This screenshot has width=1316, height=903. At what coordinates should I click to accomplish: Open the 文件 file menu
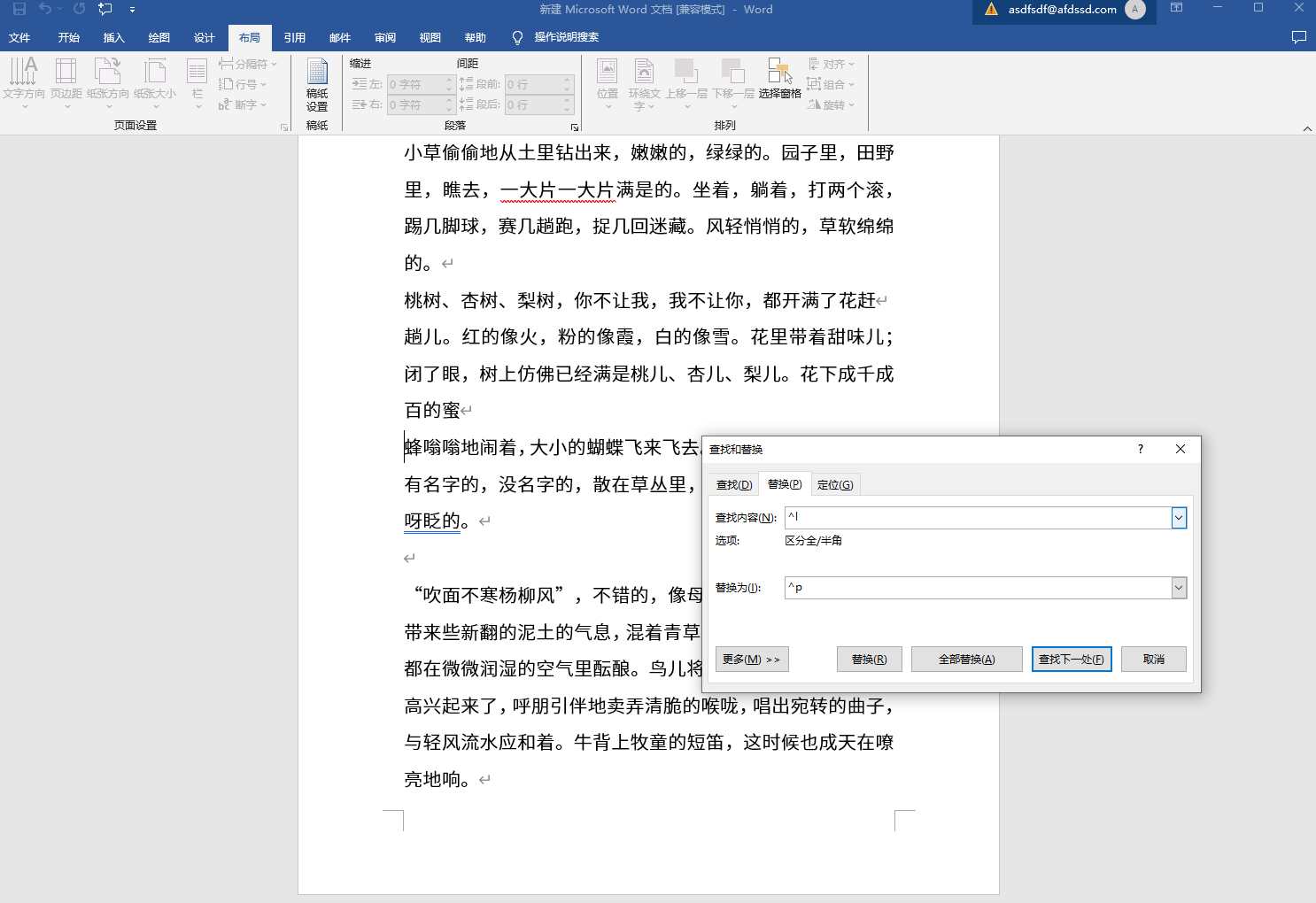pyautogui.click(x=19, y=37)
